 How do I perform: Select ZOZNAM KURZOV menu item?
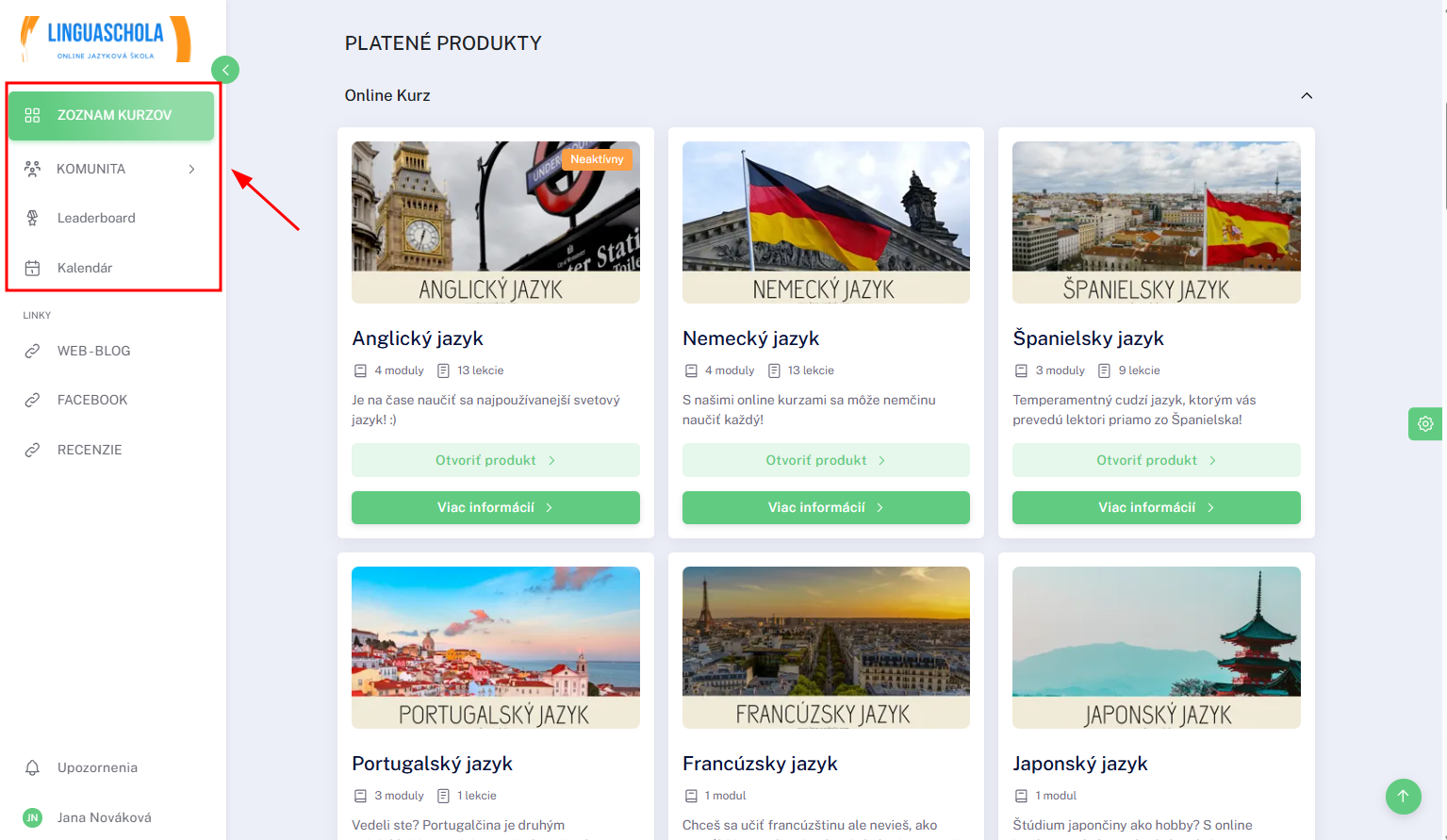click(111, 115)
